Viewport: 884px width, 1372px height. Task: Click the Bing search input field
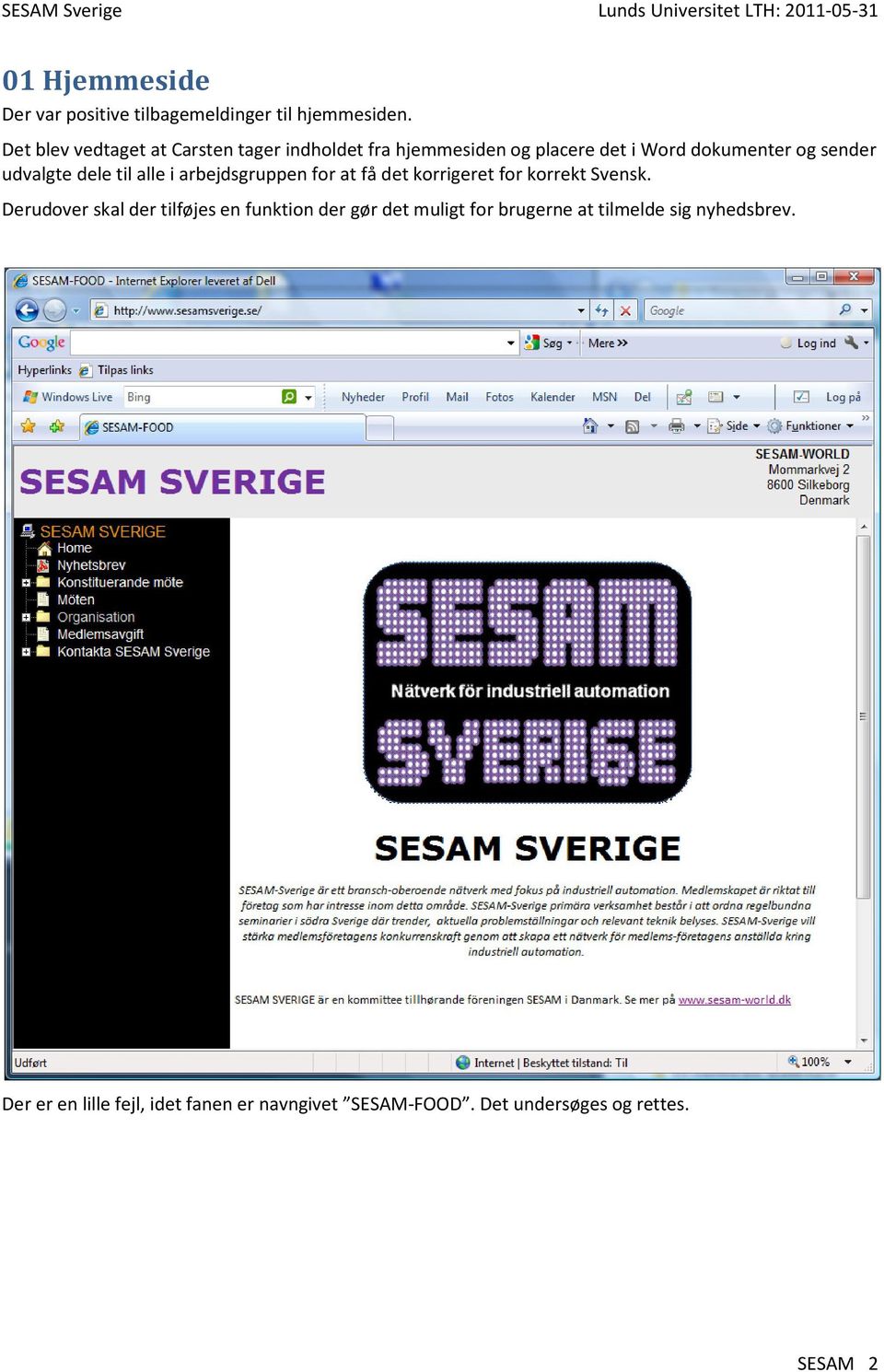pyautogui.click(x=203, y=397)
